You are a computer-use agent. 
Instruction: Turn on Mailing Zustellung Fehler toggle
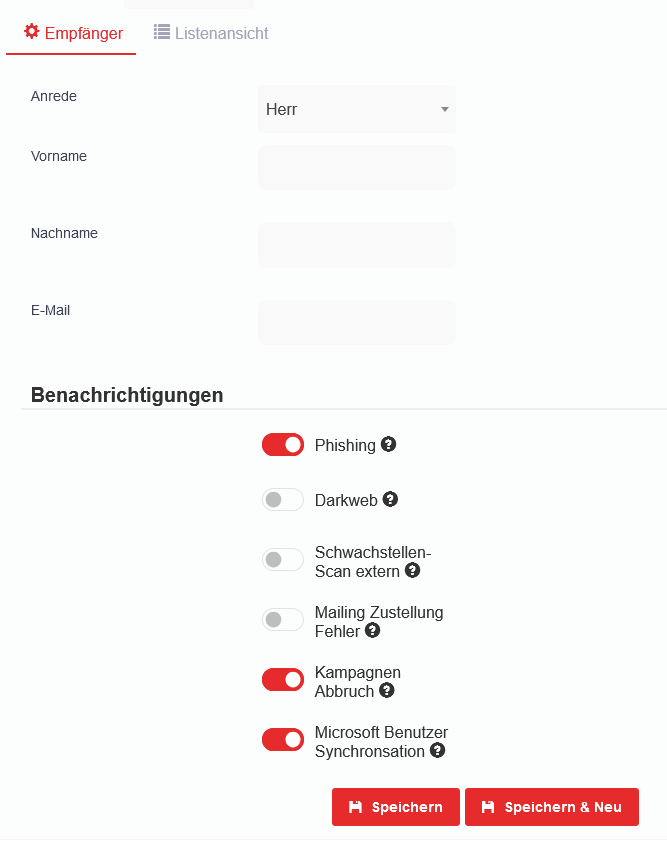click(283, 620)
